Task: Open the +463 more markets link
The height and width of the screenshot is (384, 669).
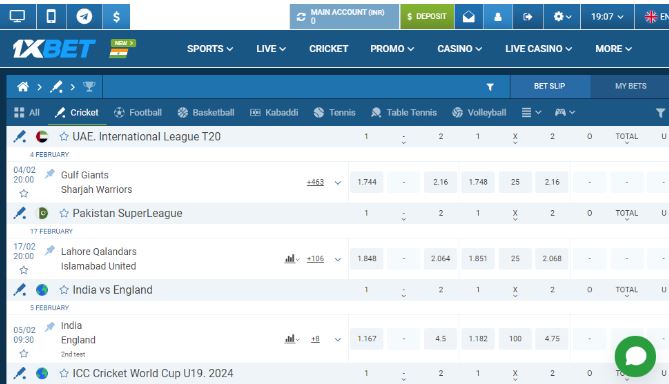Action: [315, 182]
